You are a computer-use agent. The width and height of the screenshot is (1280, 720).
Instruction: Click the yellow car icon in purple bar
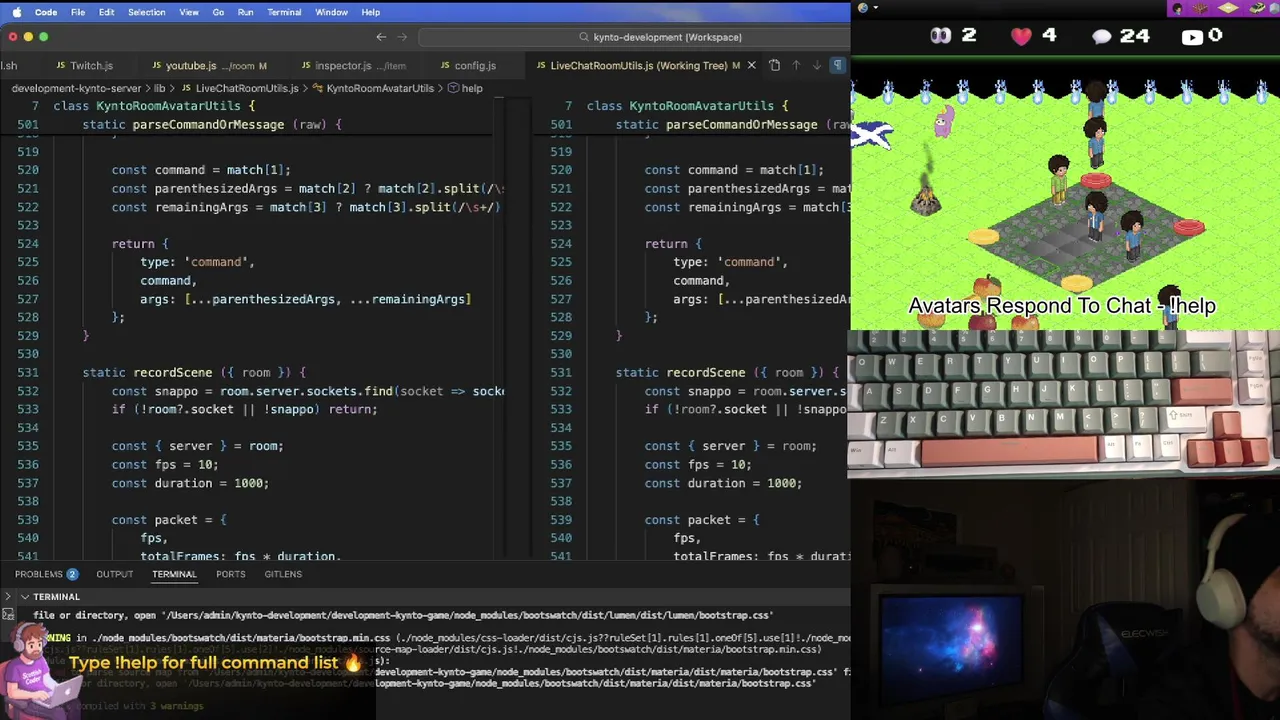(1258, 8)
